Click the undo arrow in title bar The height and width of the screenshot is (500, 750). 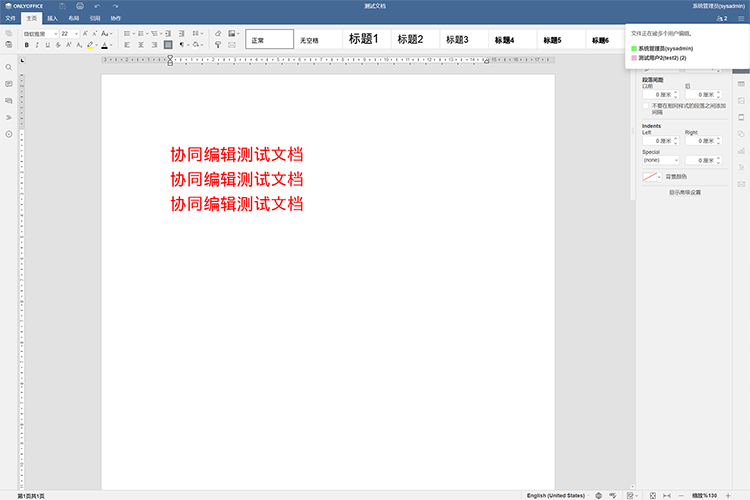pos(97,6)
